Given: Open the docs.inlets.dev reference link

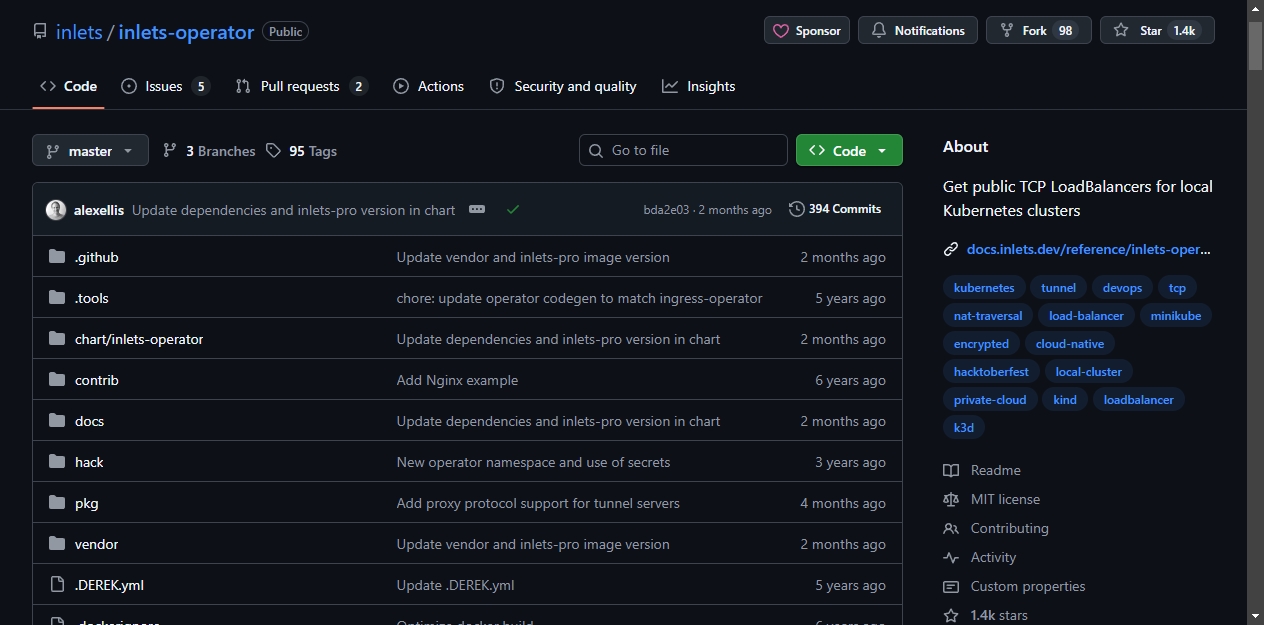Looking at the screenshot, I should click(x=1089, y=249).
